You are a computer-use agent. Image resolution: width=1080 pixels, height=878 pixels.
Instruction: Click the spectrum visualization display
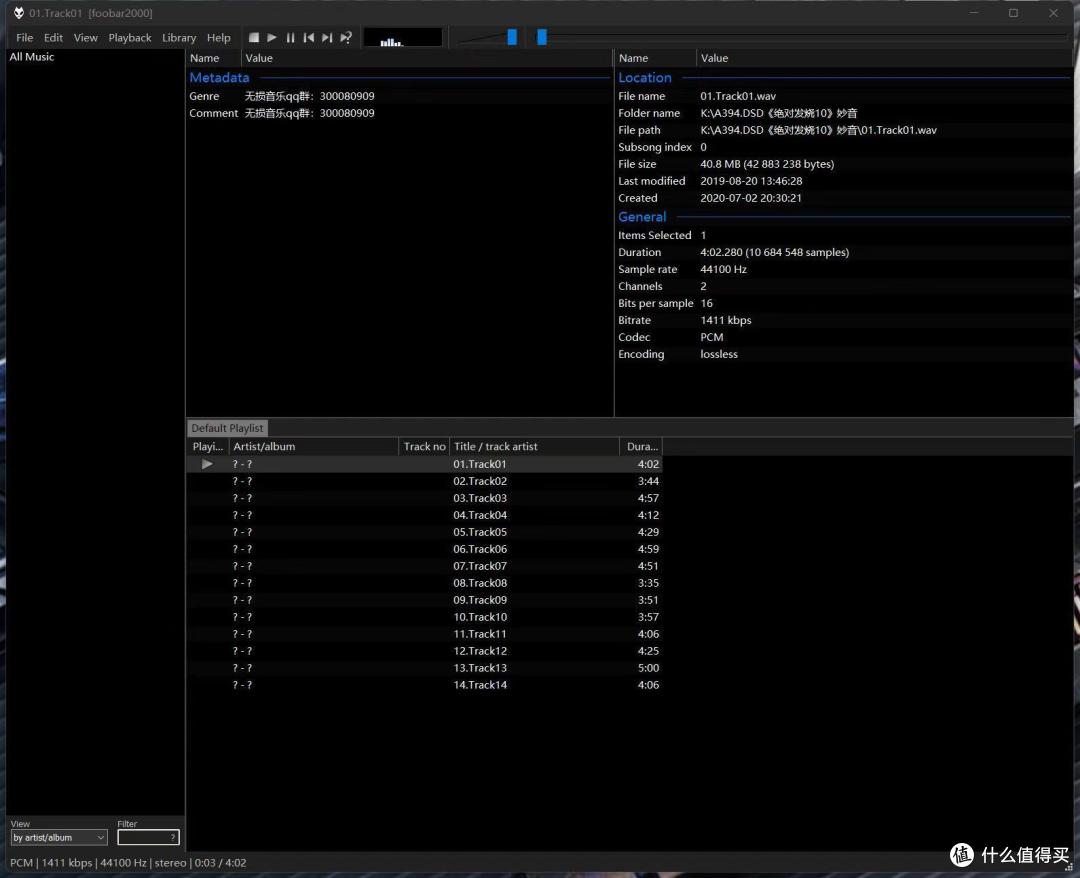(403, 37)
